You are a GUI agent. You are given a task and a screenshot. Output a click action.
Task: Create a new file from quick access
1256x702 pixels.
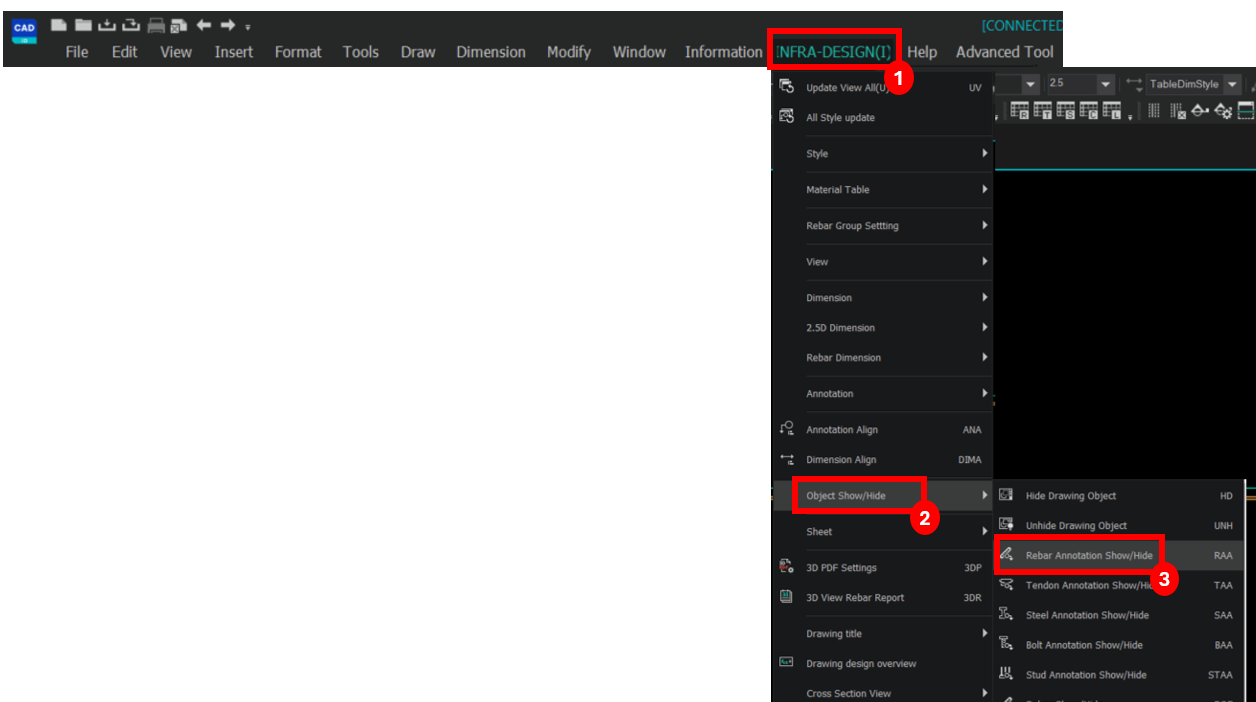click(x=58, y=25)
